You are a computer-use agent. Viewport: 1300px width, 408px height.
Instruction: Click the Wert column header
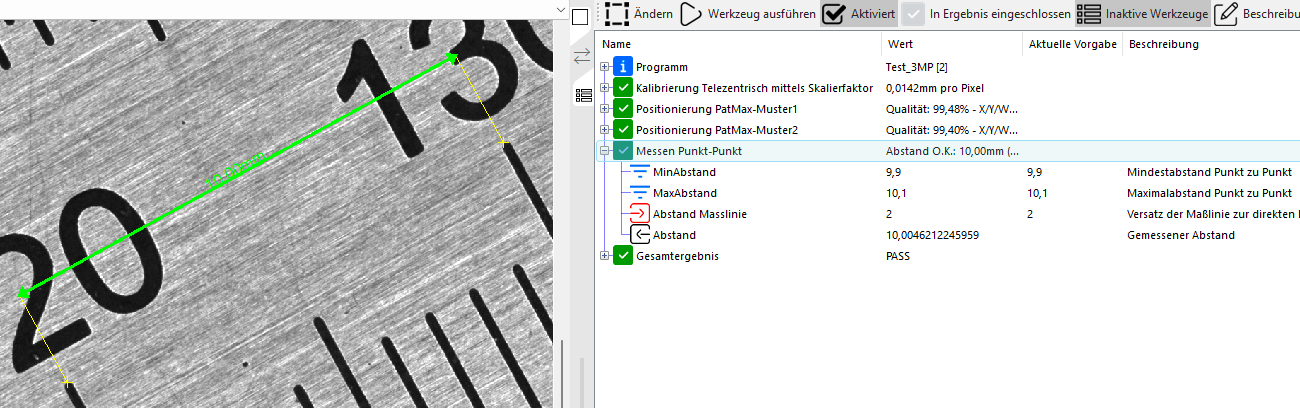coord(898,45)
